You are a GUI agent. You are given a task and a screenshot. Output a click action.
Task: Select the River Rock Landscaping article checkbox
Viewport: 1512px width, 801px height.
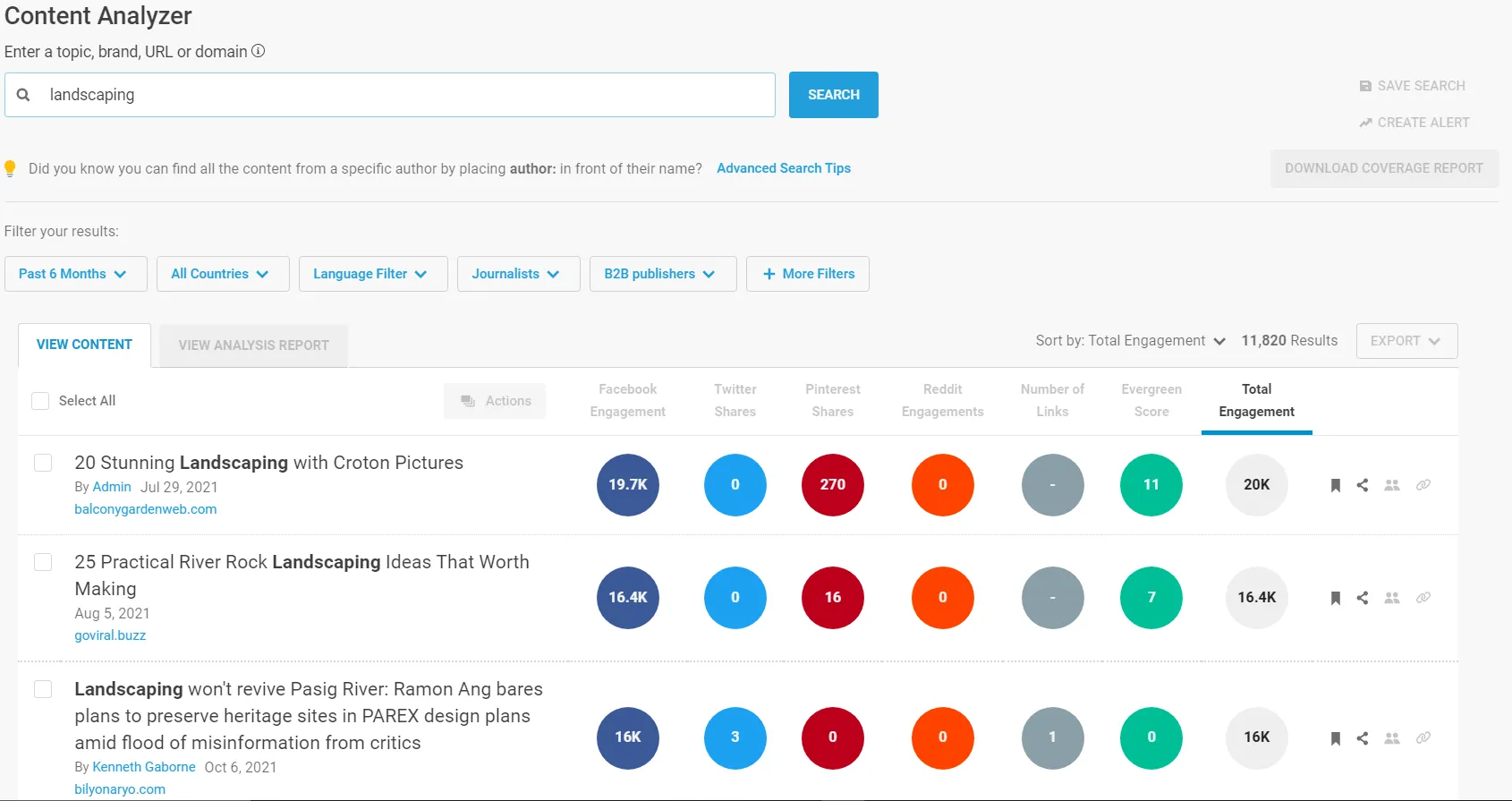point(43,562)
